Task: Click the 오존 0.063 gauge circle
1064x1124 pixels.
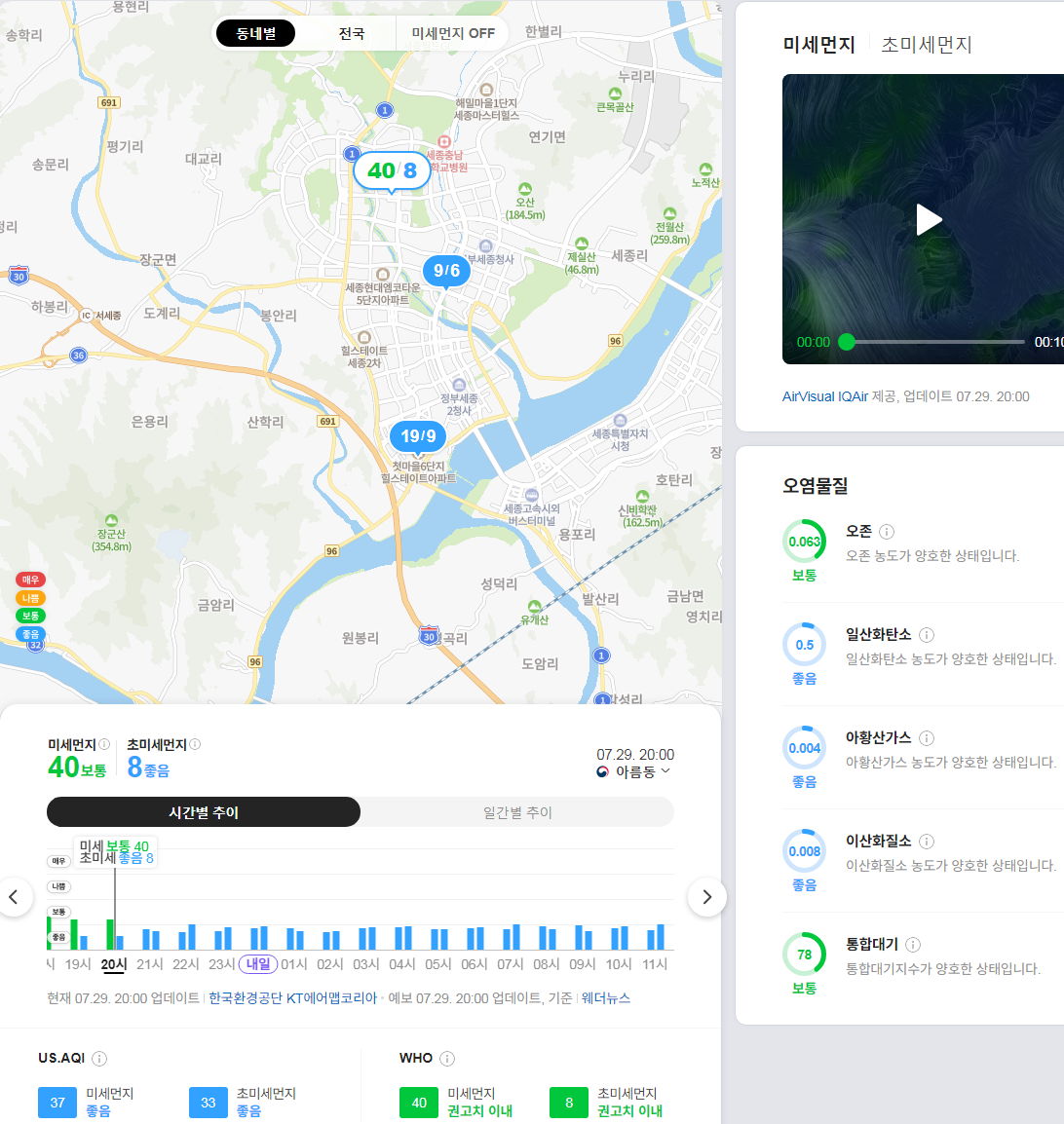Action: (x=804, y=542)
